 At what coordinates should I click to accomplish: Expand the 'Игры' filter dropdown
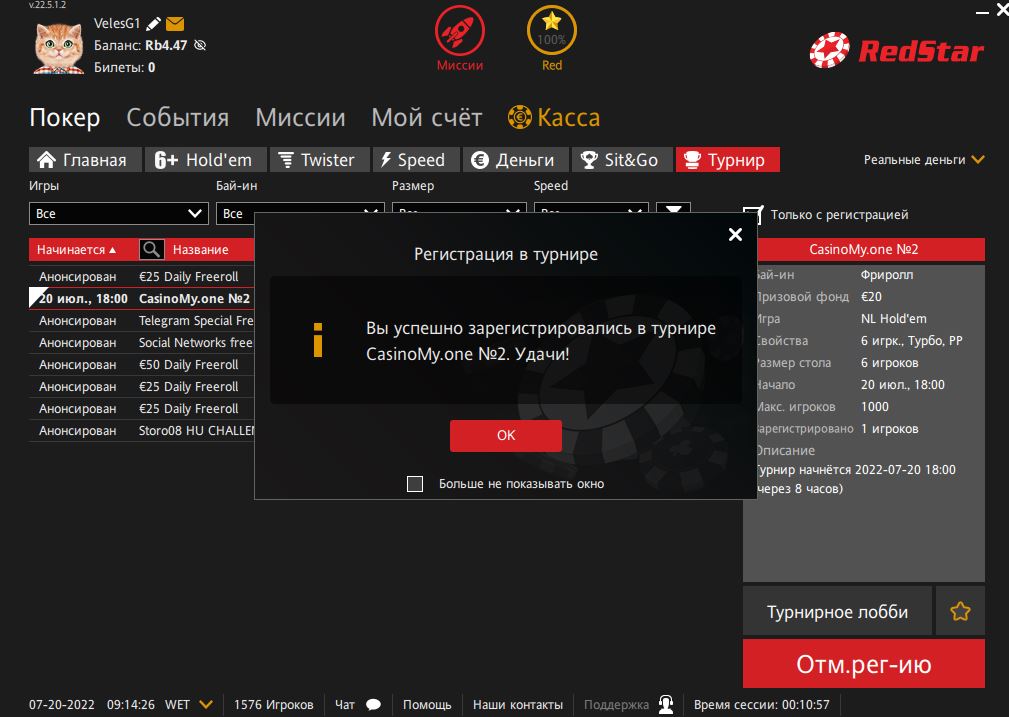(x=118, y=213)
